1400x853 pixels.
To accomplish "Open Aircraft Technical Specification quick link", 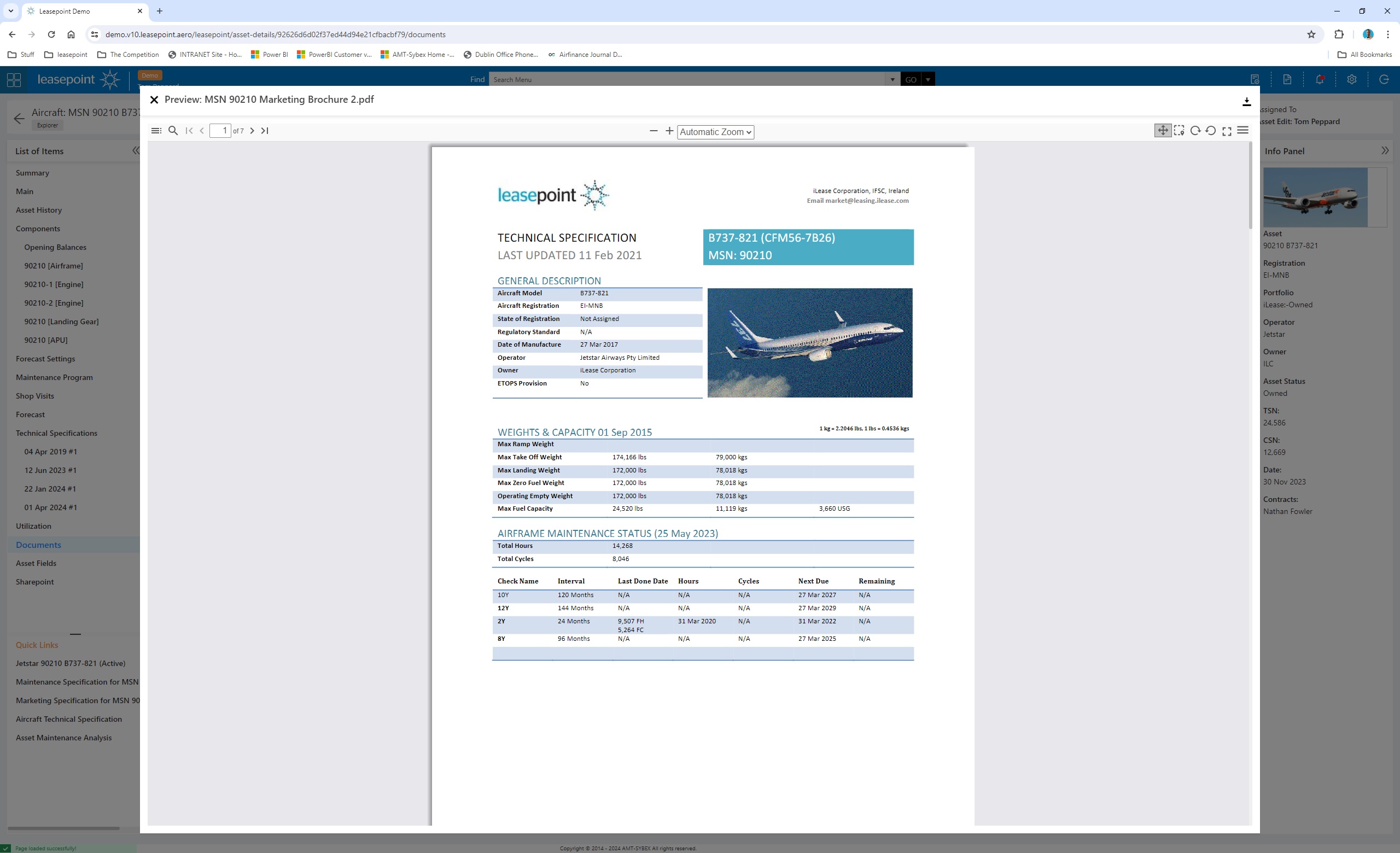I will (69, 719).
